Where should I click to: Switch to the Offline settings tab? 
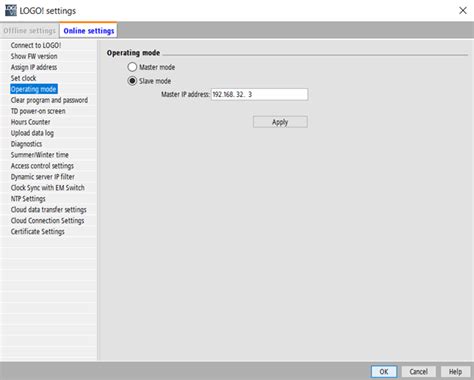30,31
